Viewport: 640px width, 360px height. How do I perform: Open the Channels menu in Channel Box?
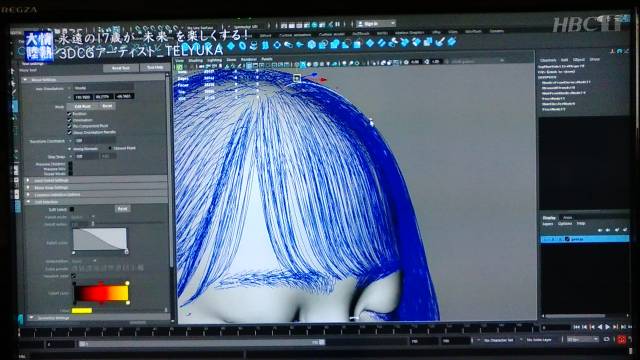point(548,60)
